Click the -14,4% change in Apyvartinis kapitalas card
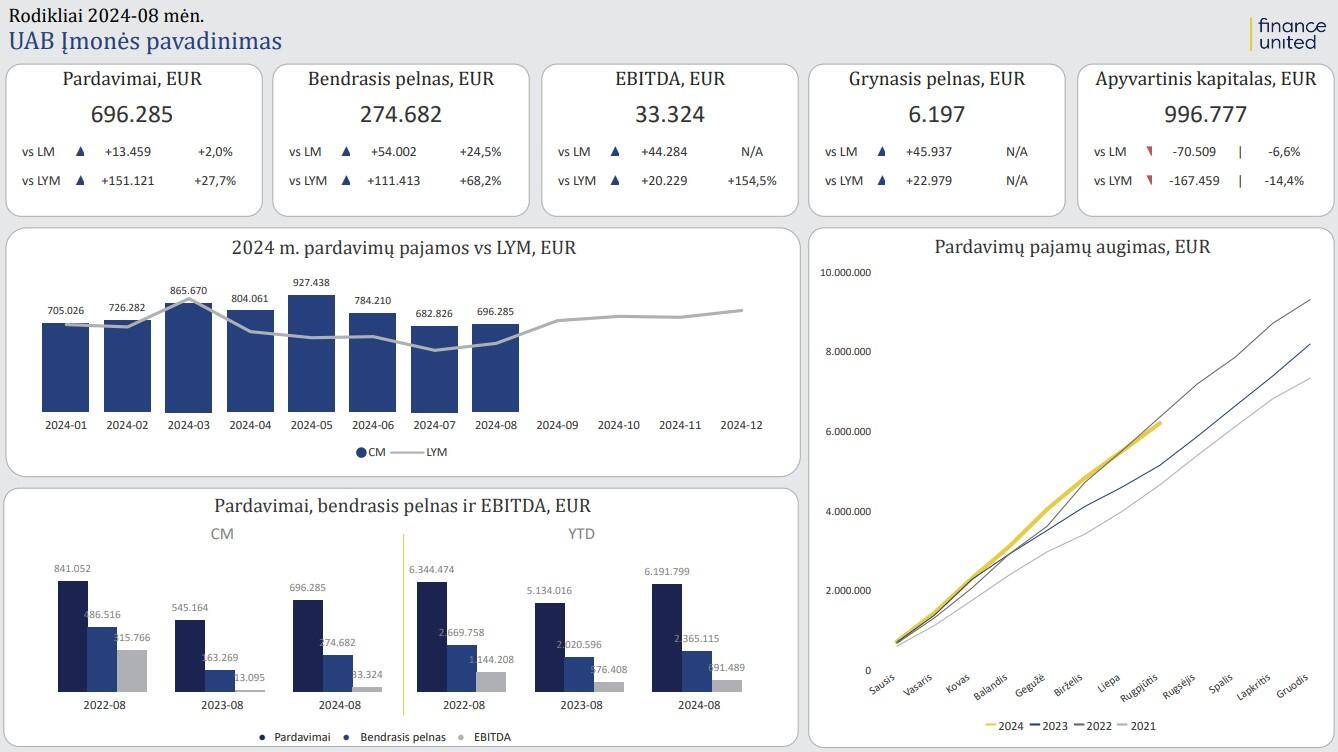Screen dimensions: 1338x752 tap(1283, 181)
